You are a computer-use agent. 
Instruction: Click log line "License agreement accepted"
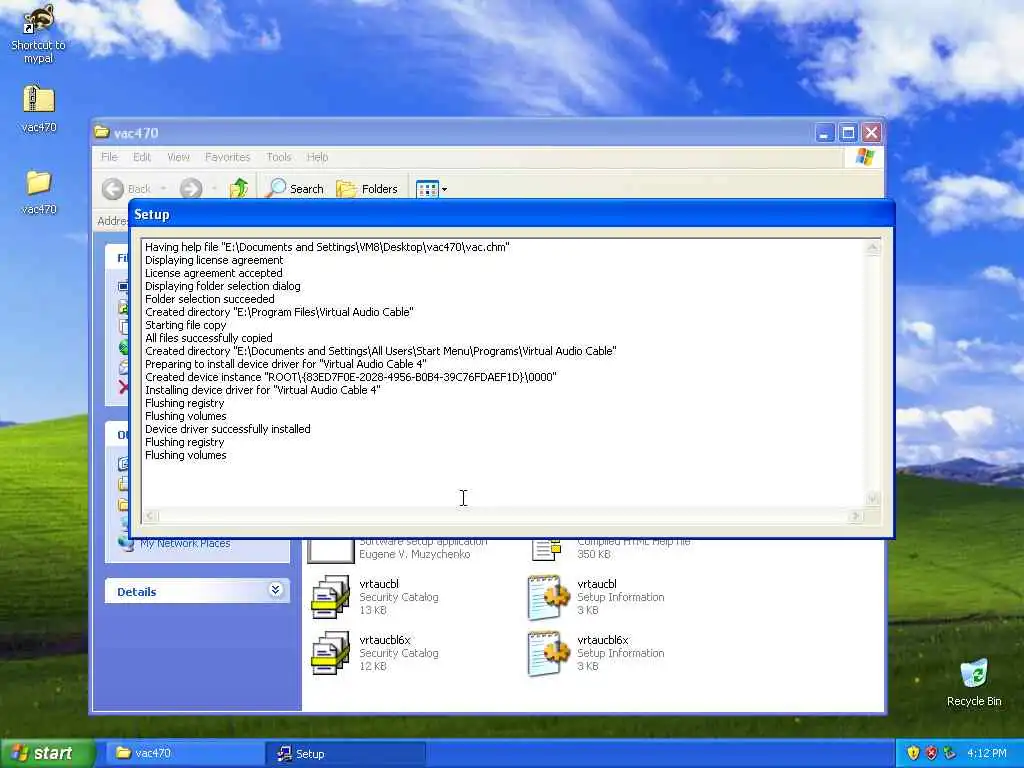214,273
